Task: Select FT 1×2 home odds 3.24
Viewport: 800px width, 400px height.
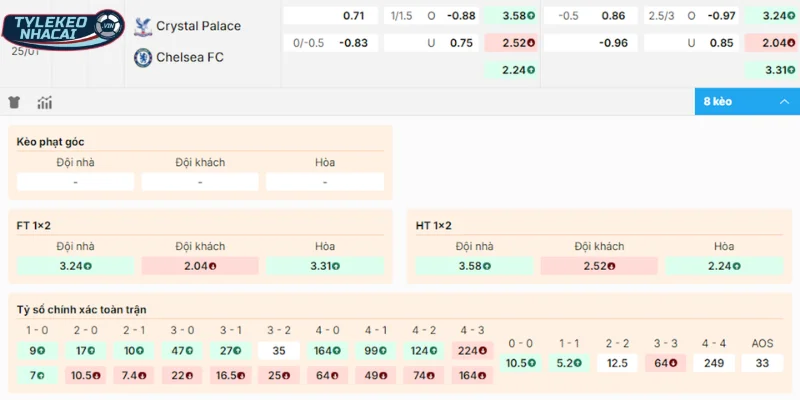Action: pyautogui.click(x=76, y=266)
